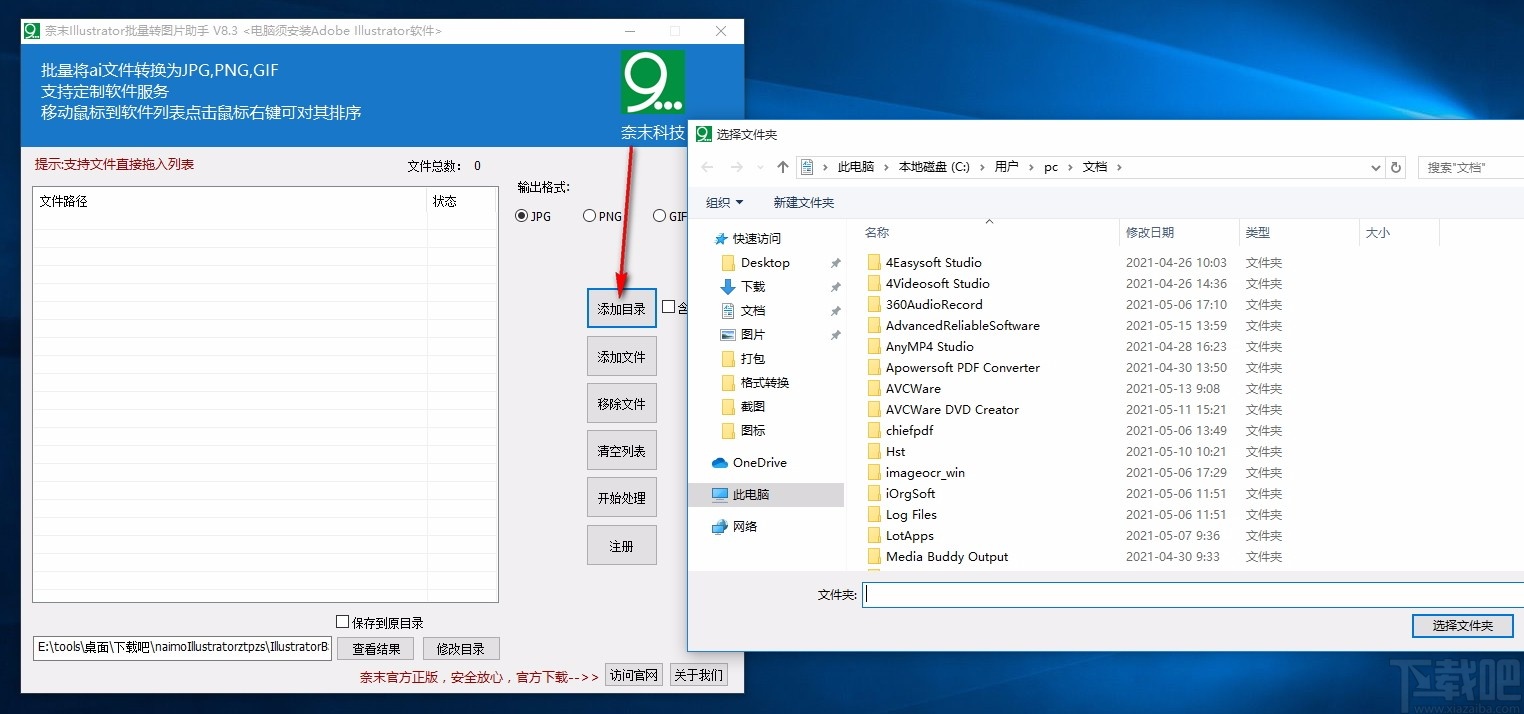Click the output path text field
1524x714 pixels.
(x=182, y=648)
